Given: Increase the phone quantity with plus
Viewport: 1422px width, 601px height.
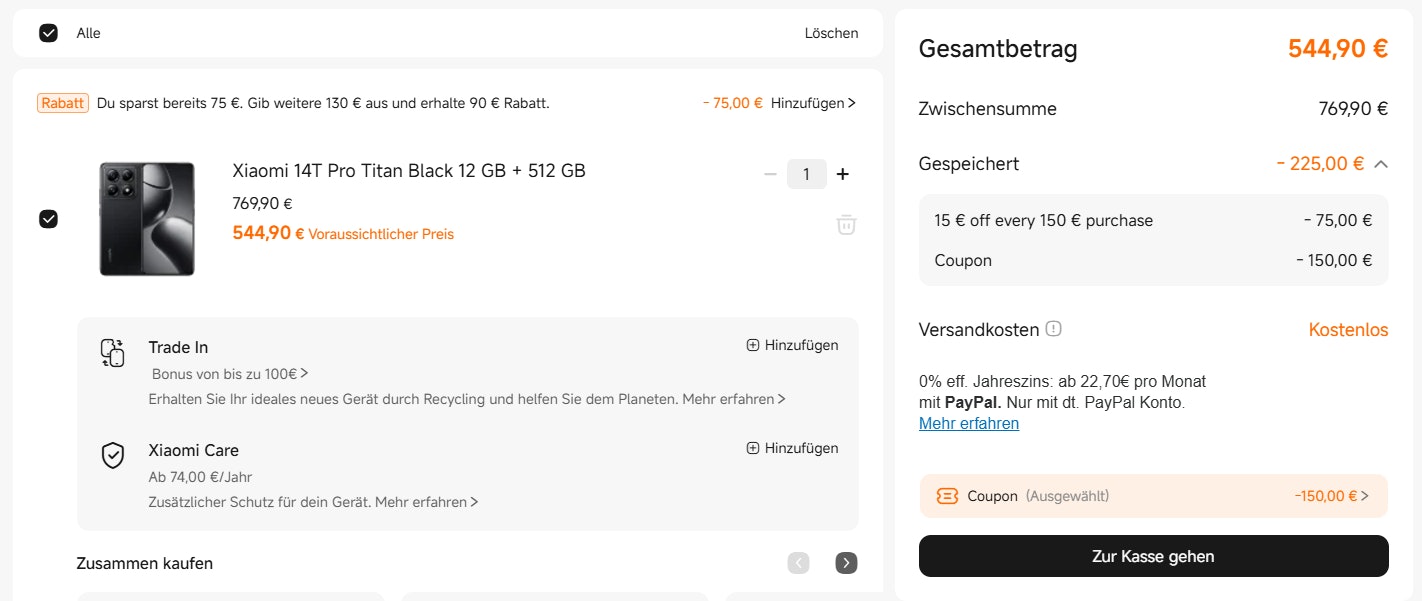Looking at the screenshot, I should click(x=842, y=174).
